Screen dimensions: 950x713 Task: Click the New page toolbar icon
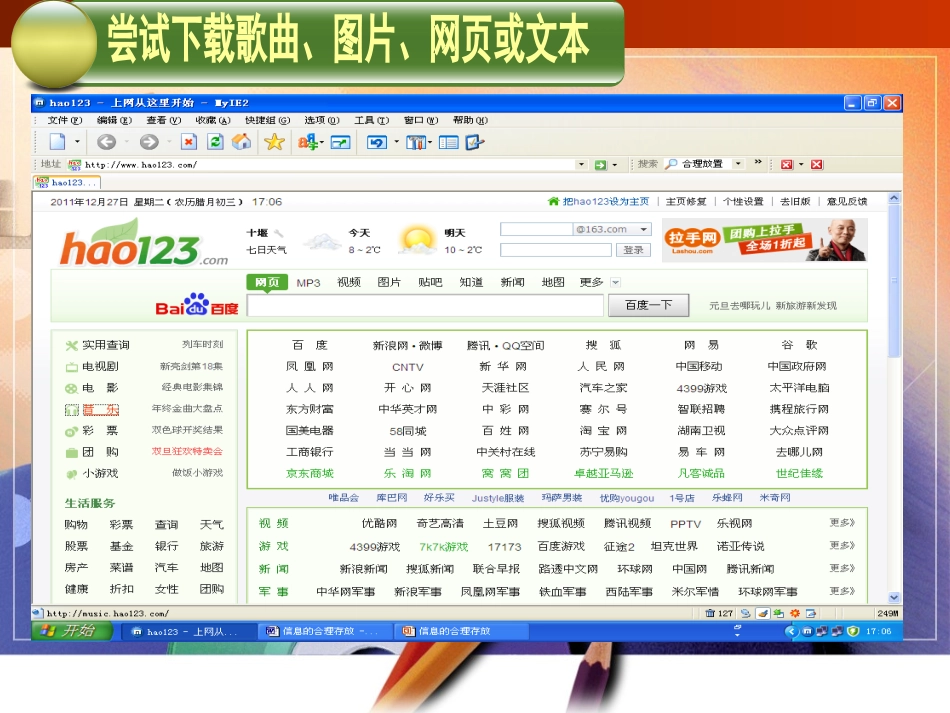tap(57, 142)
